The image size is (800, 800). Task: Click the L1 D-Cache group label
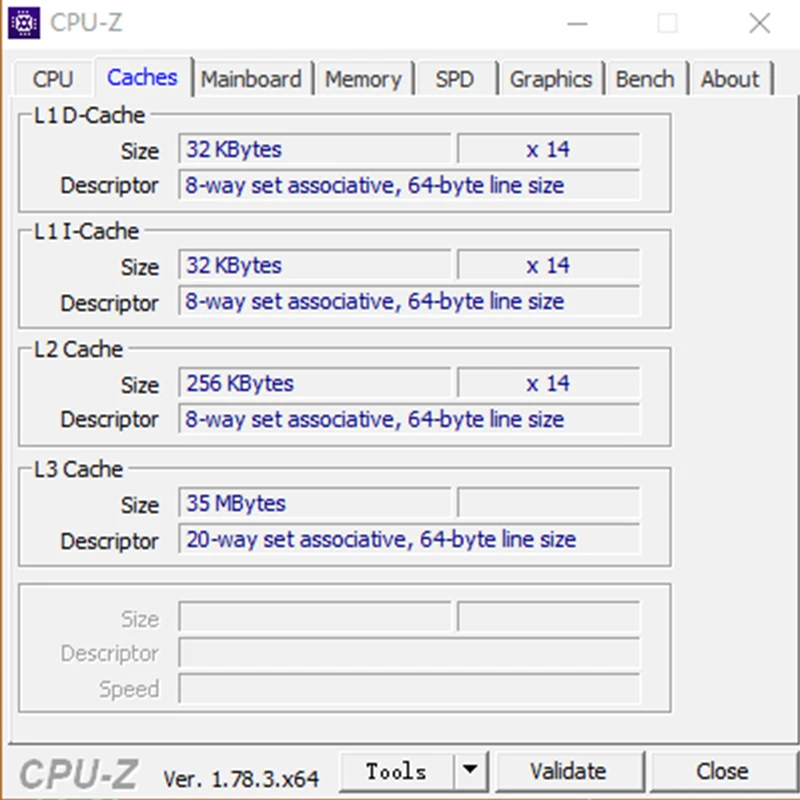pos(89,116)
